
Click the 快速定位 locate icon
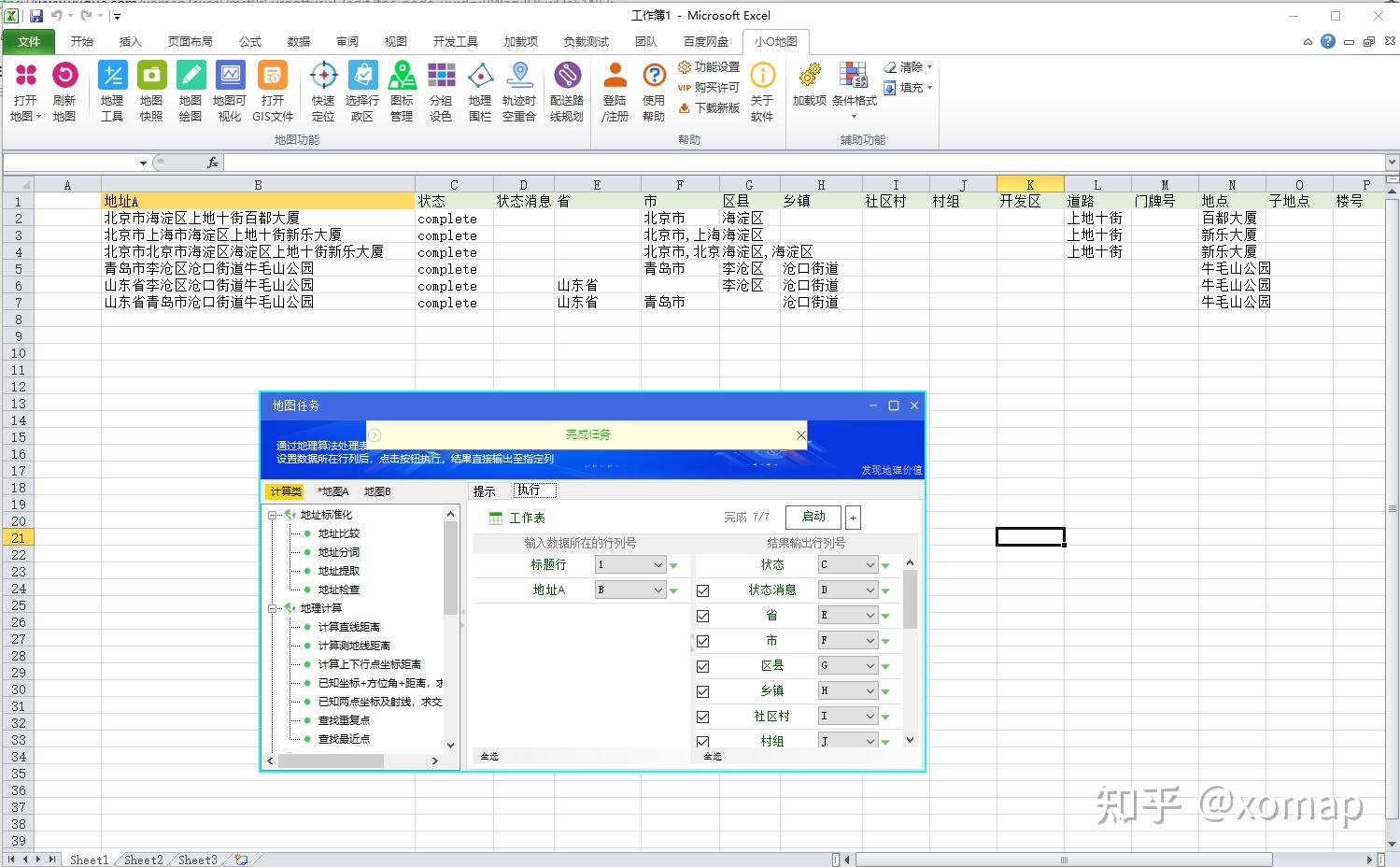point(323,91)
